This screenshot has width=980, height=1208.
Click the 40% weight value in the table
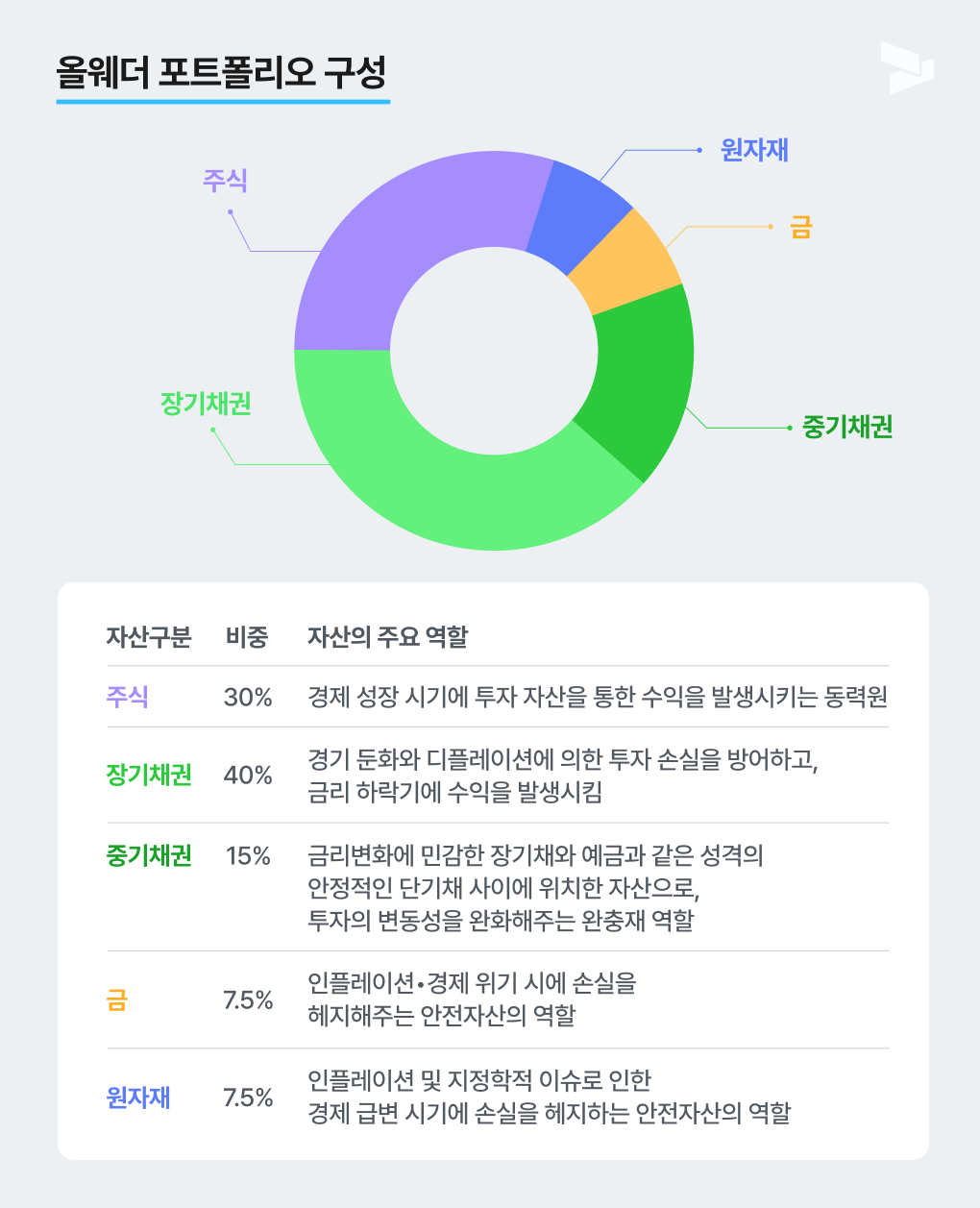248,775
